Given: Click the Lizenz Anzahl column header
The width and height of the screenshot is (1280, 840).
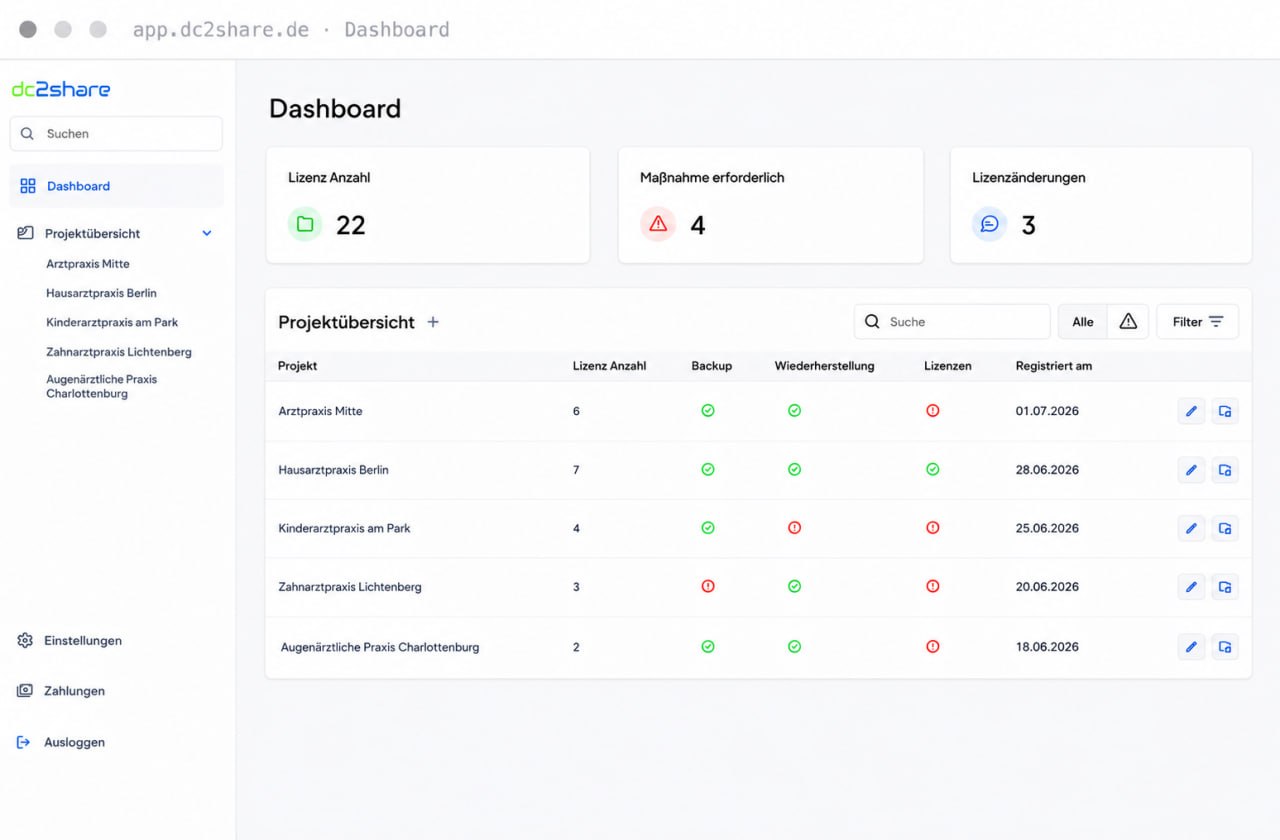Looking at the screenshot, I should click(x=609, y=366).
